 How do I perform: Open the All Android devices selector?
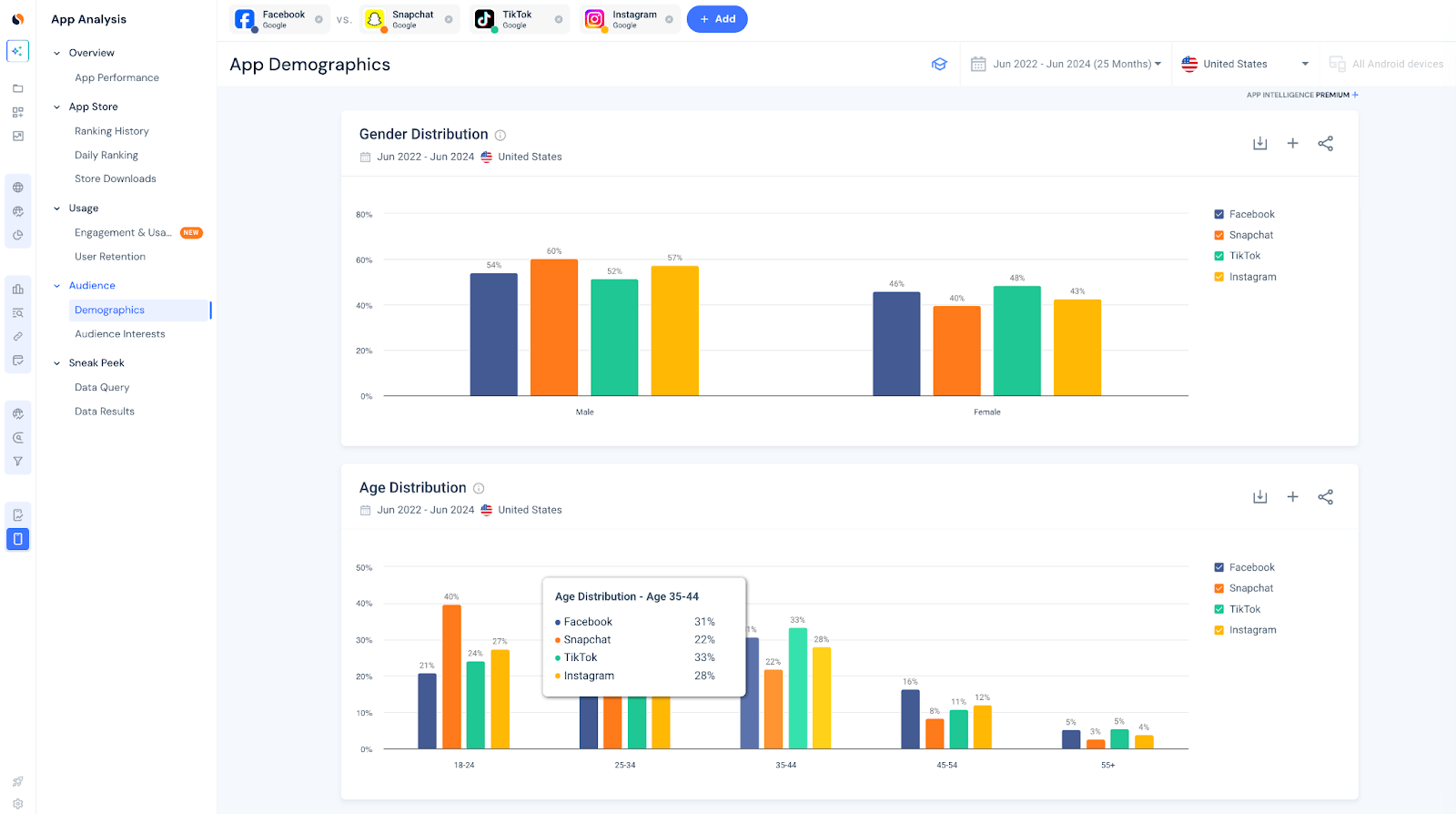point(1386,64)
